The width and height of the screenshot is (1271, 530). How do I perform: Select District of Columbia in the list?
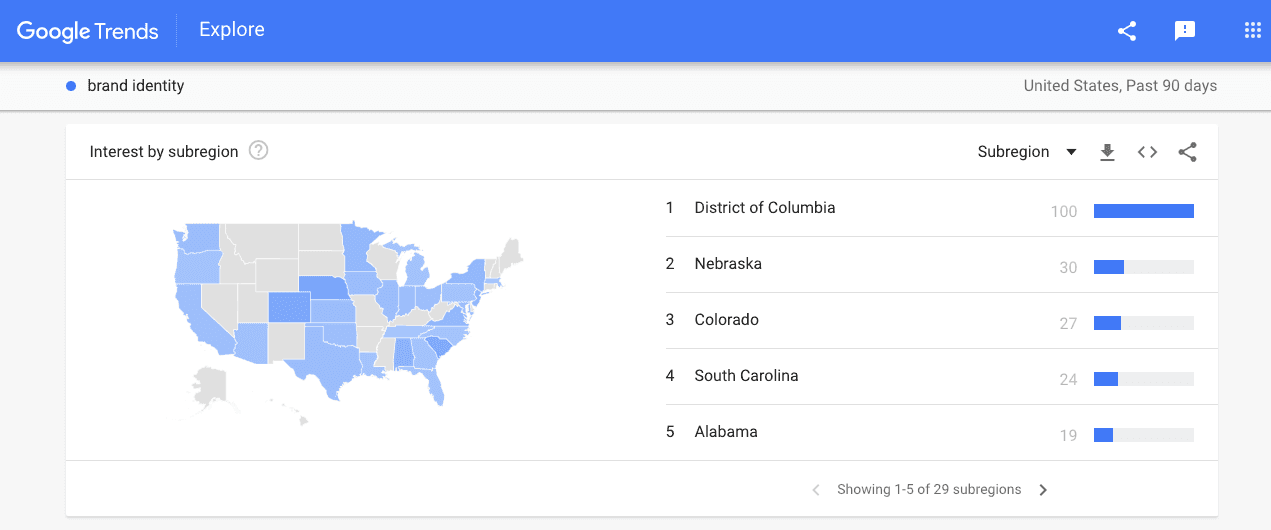coord(764,208)
